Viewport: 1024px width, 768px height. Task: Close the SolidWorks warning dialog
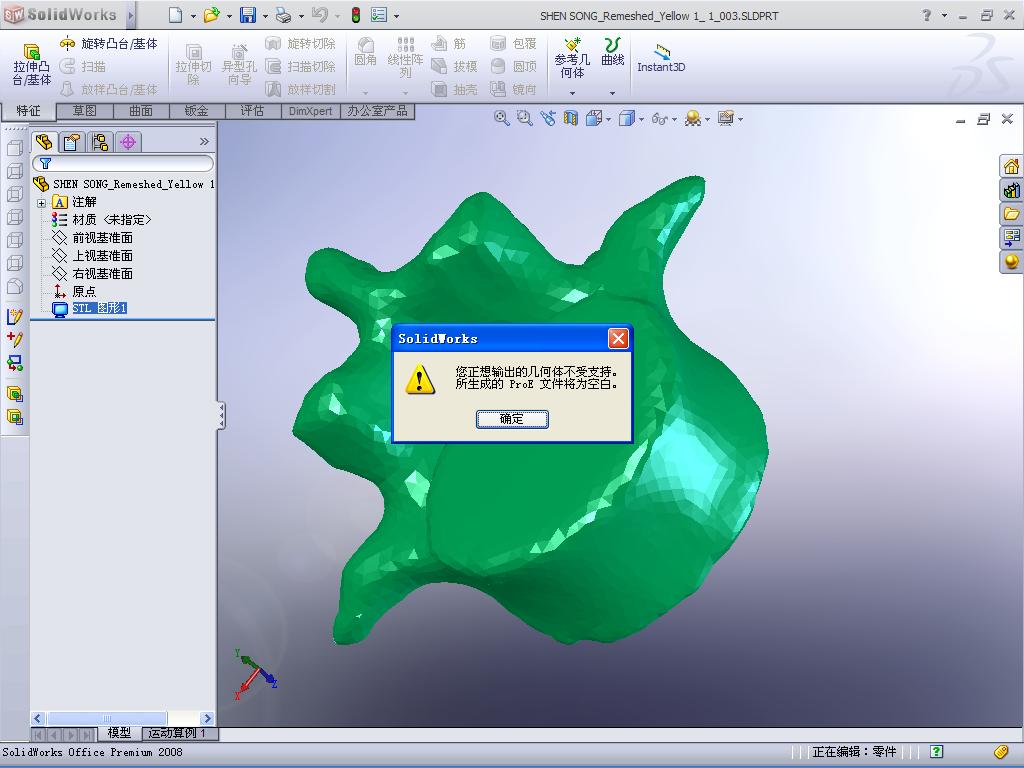pyautogui.click(x=618, y=338)
